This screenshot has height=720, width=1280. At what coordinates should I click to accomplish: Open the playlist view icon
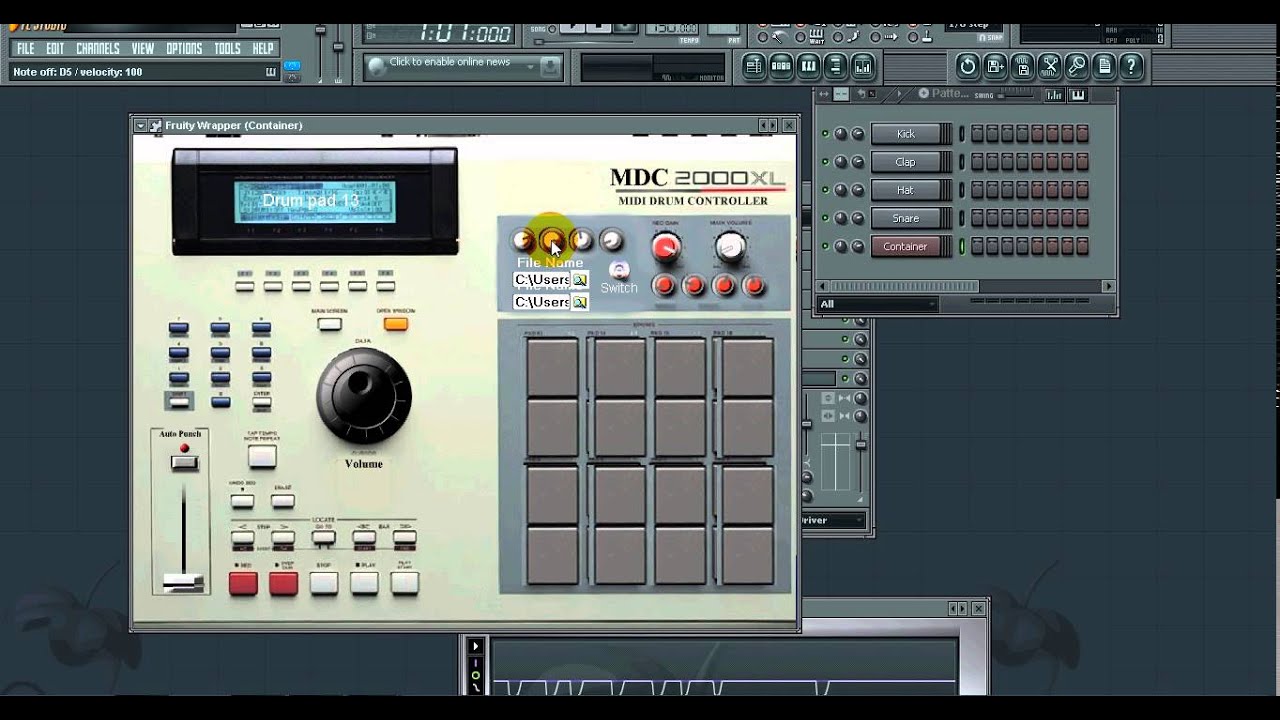coord(754,67)
